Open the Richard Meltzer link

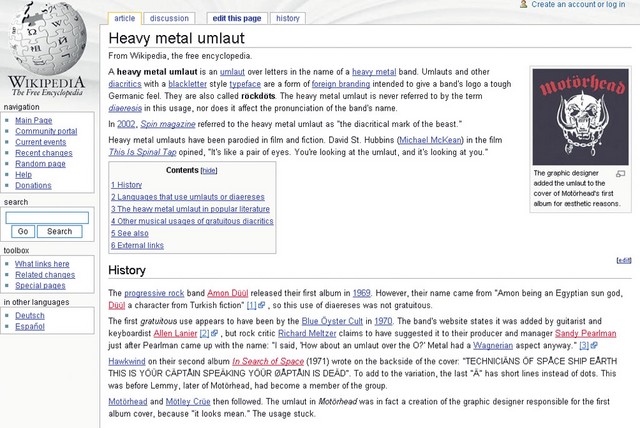pyautogui.click(x=307, y=333)
